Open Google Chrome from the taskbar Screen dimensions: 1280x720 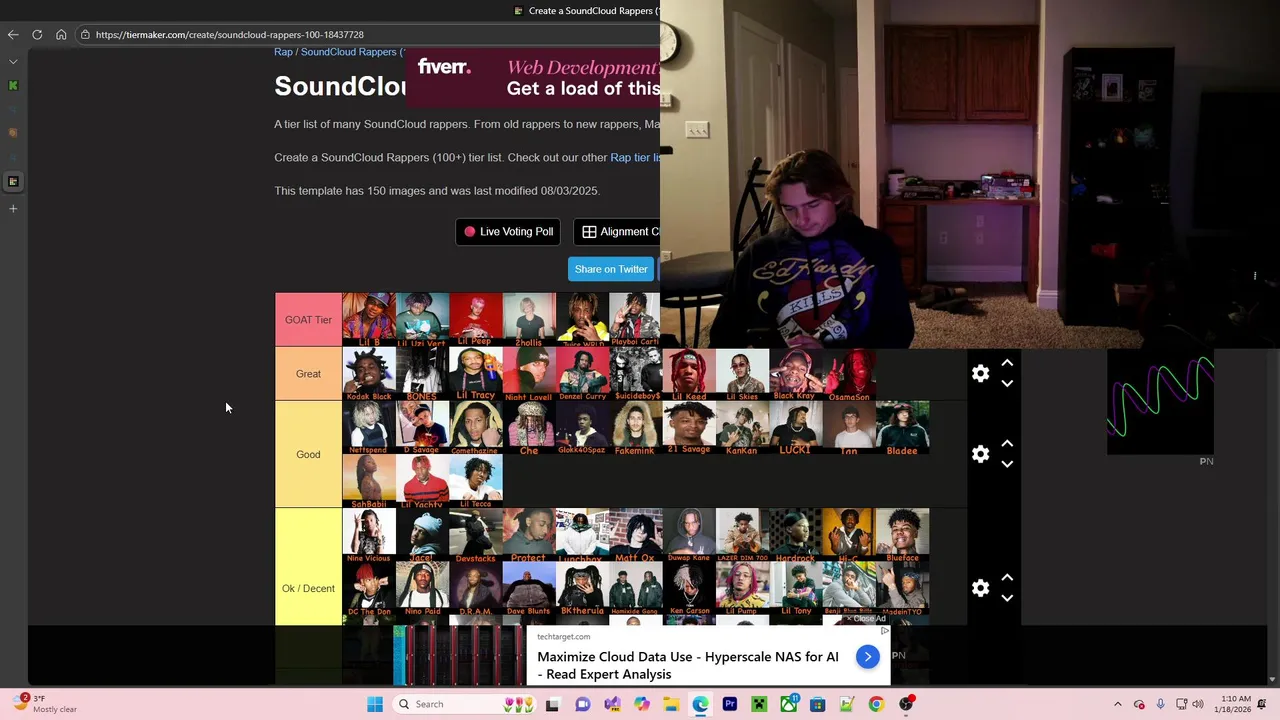(x=876, y=704)
